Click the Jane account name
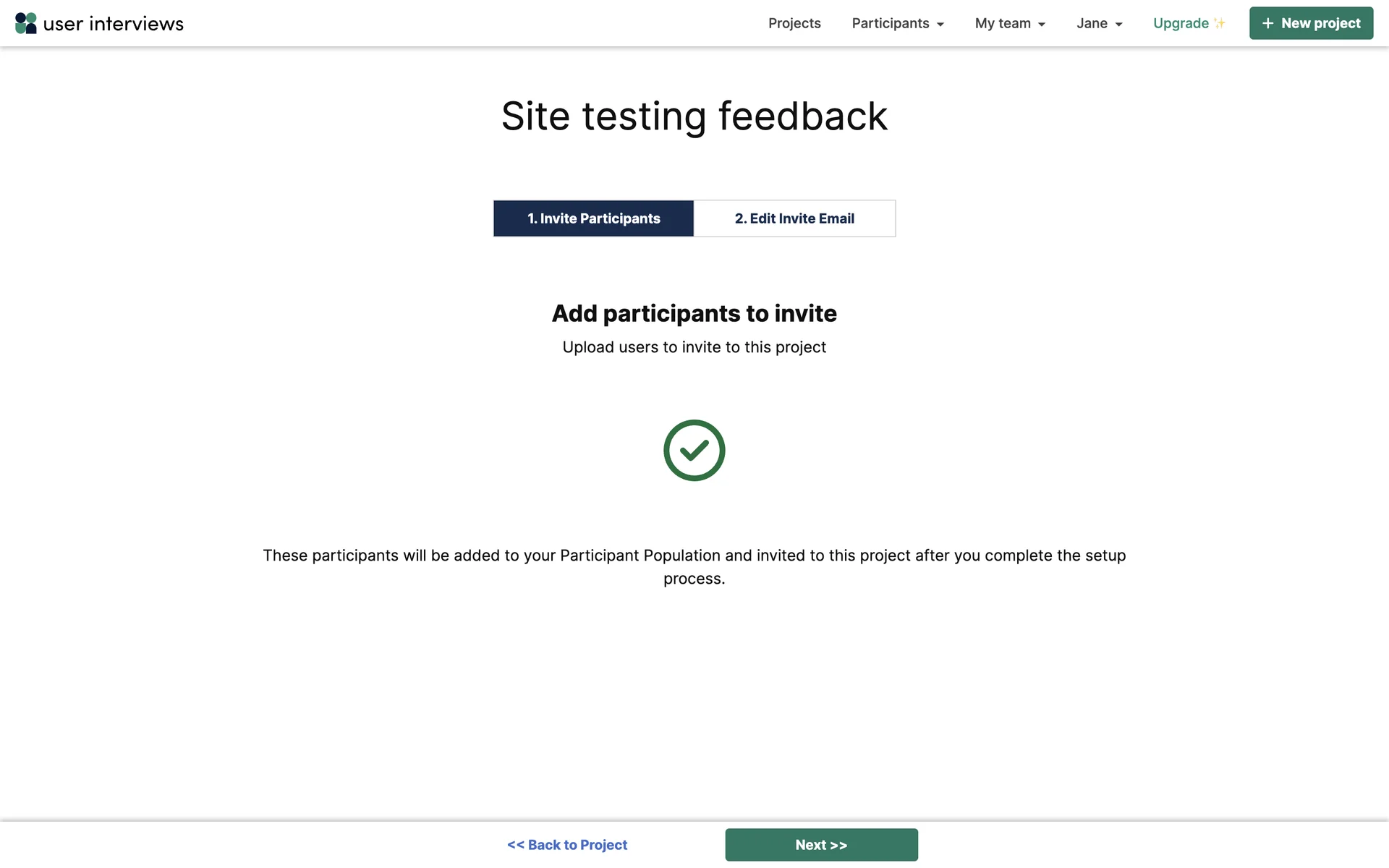The image size is (1389, 868). pyautogui.click(x=1092, y=23)
